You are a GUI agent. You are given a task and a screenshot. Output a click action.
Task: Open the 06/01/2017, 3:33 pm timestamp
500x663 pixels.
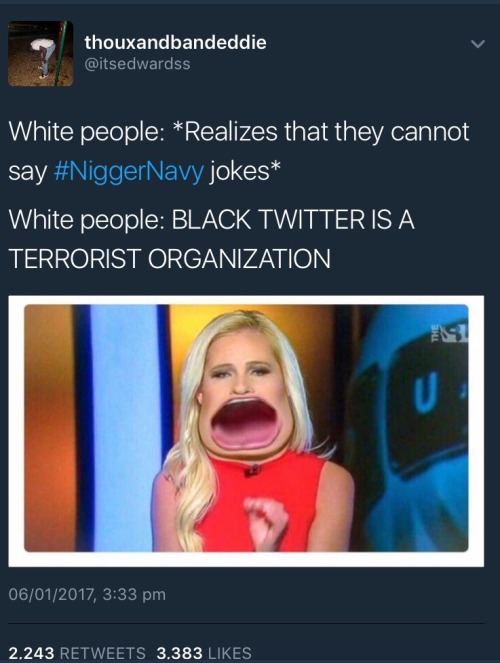point(87,595)
